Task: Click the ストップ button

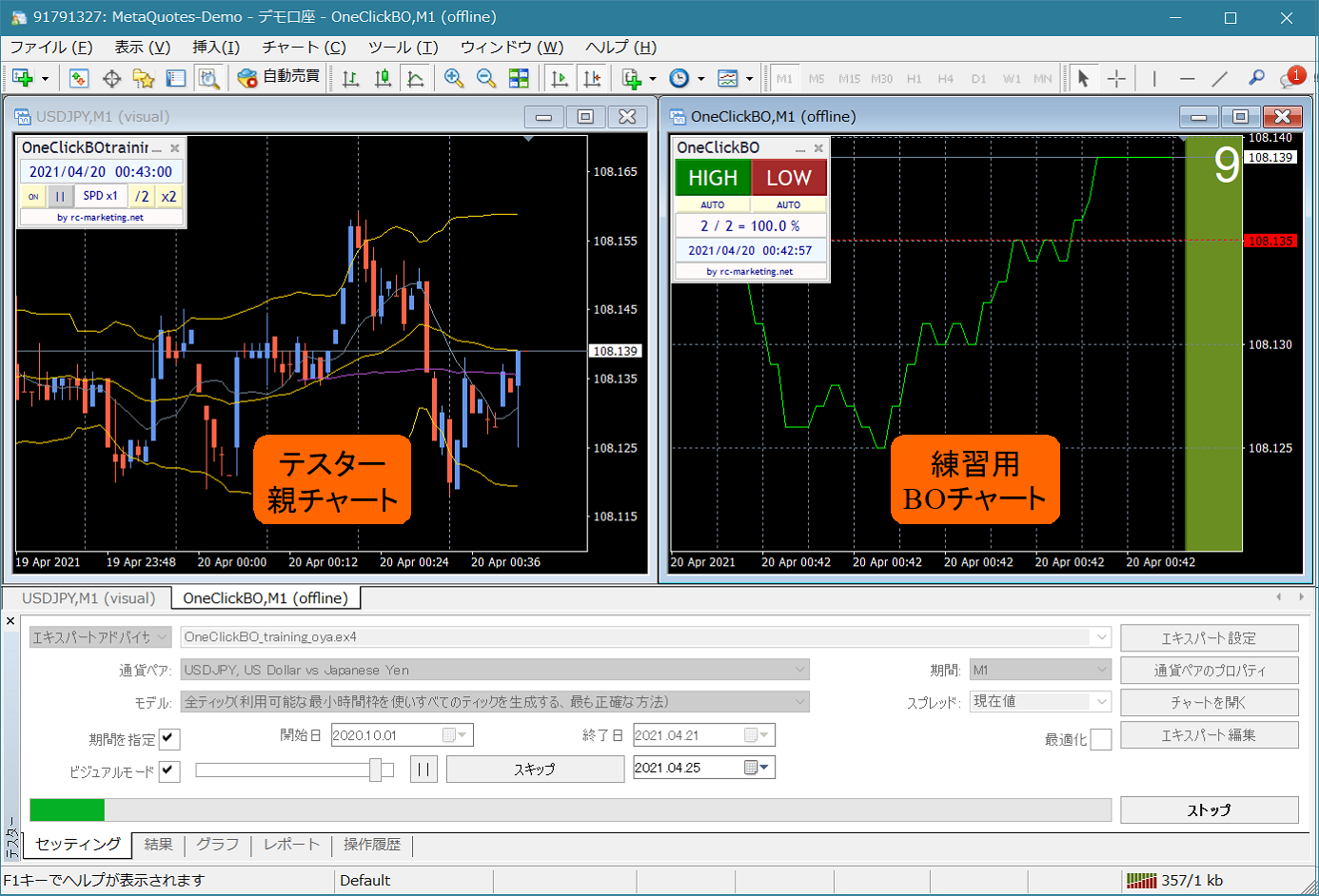Action: [x=1210, y=810]
